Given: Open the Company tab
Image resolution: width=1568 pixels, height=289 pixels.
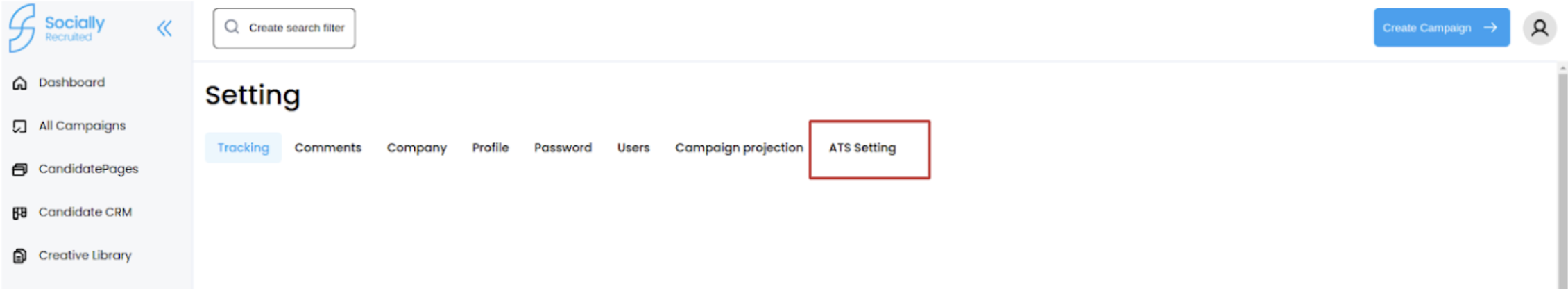Looking at the screenshot, I should tap(417, 147).
